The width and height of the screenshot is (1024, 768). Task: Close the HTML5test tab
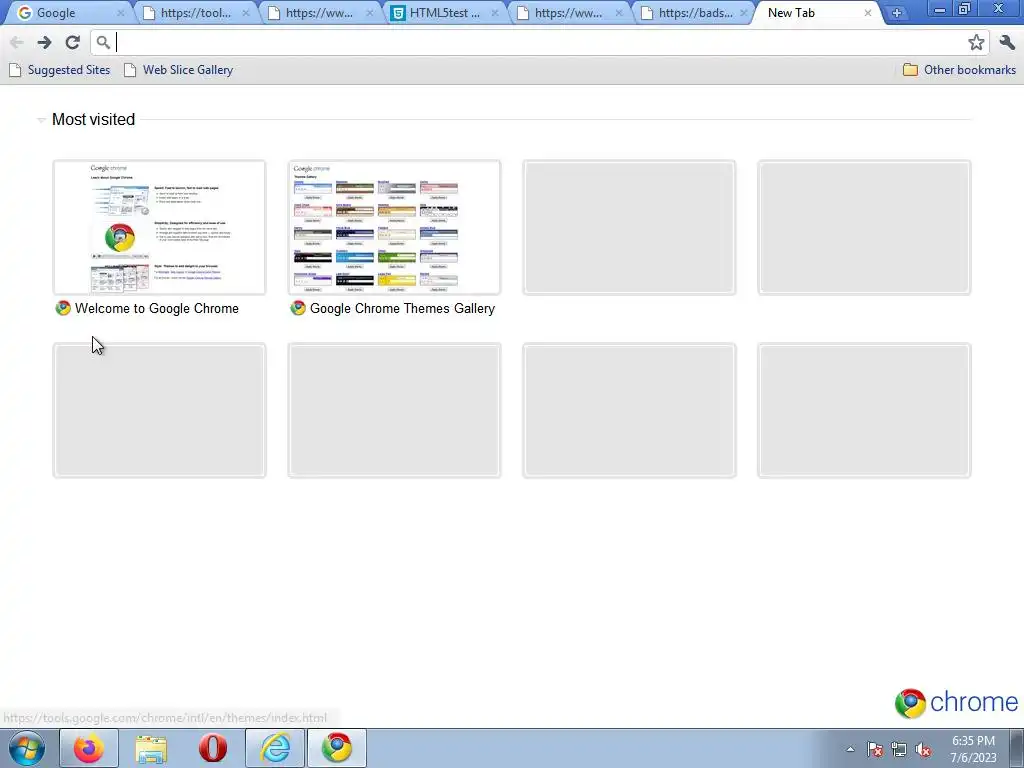pos(494,12)
